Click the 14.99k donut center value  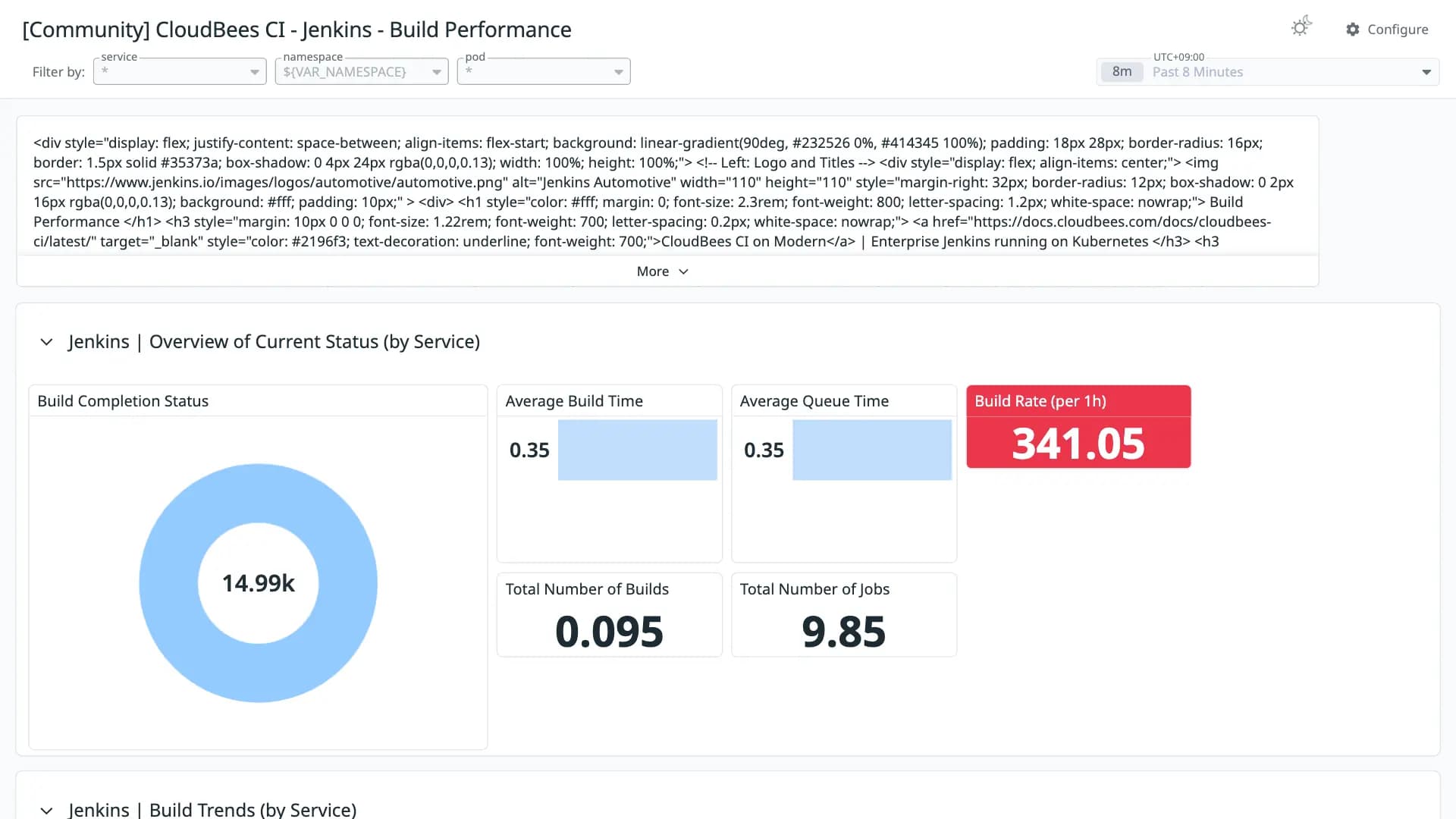(258, 583)
